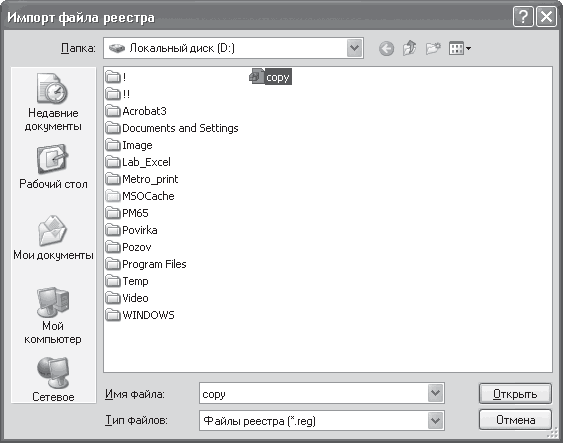
Task: Go up one folder level
Action: 409,48
